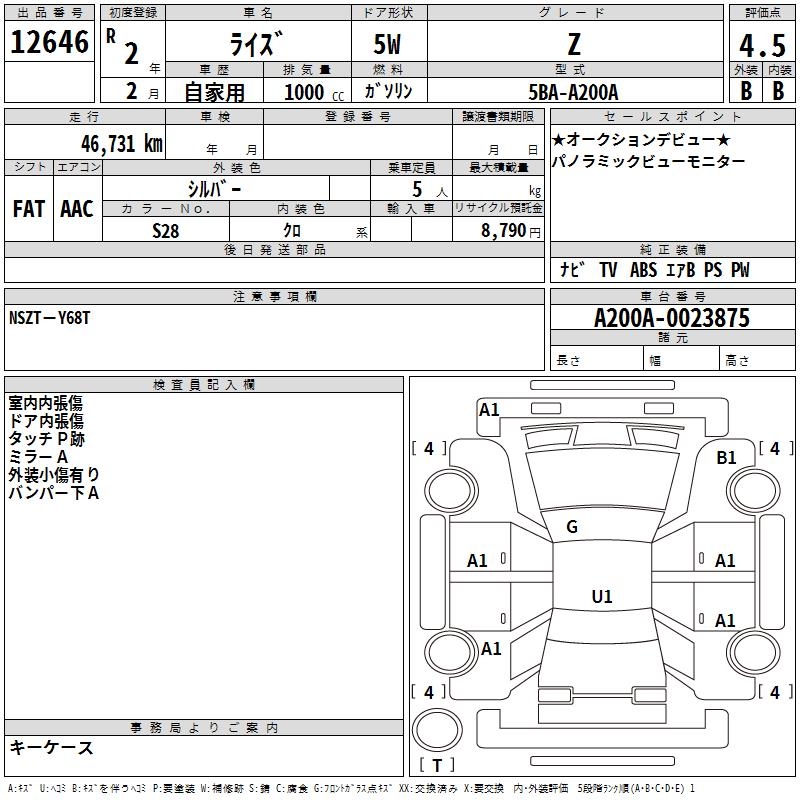Click the interior color クロ
The image size is (800, 800).
coord(292,231)
